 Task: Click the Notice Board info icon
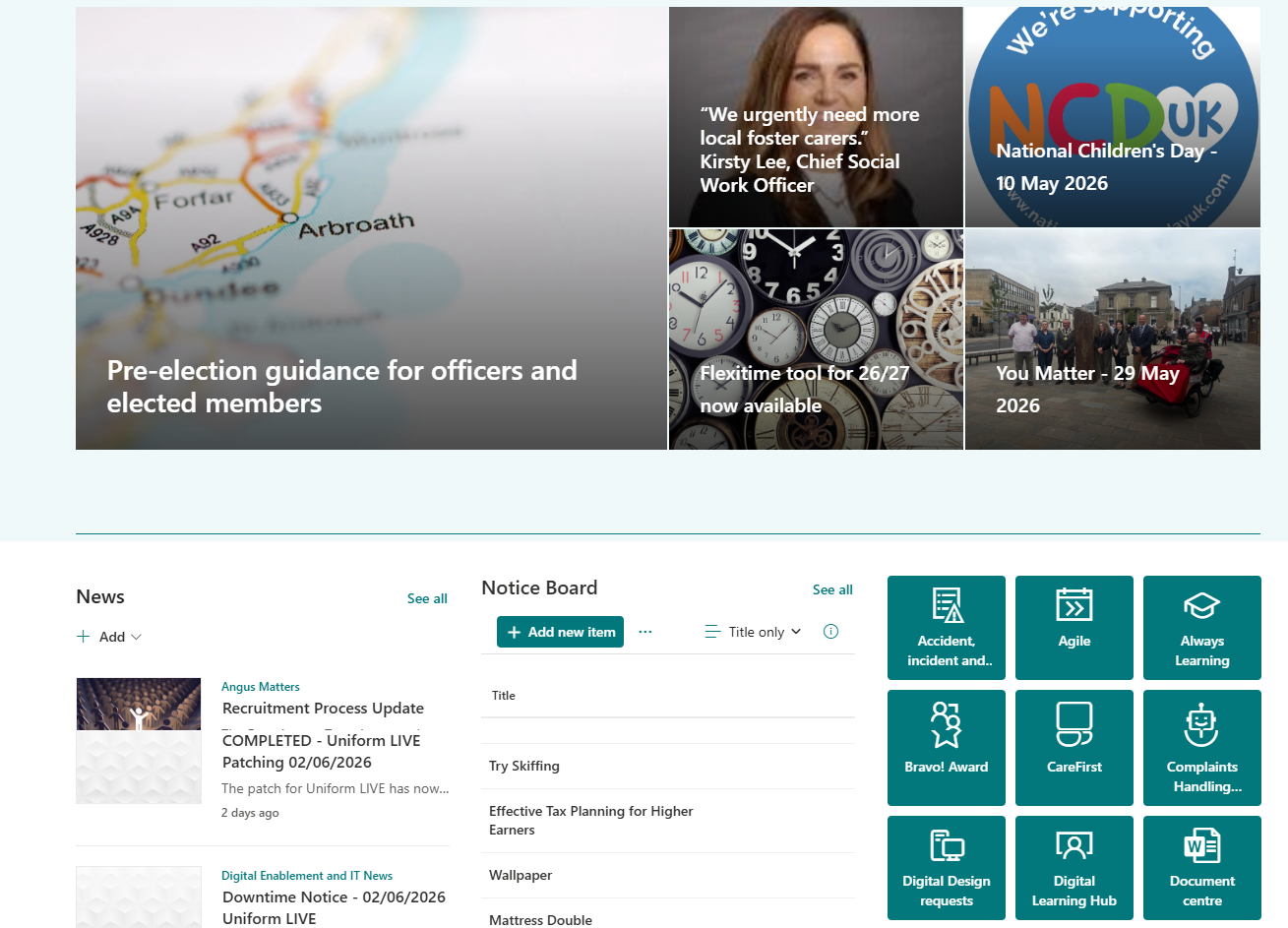[830, 632]
